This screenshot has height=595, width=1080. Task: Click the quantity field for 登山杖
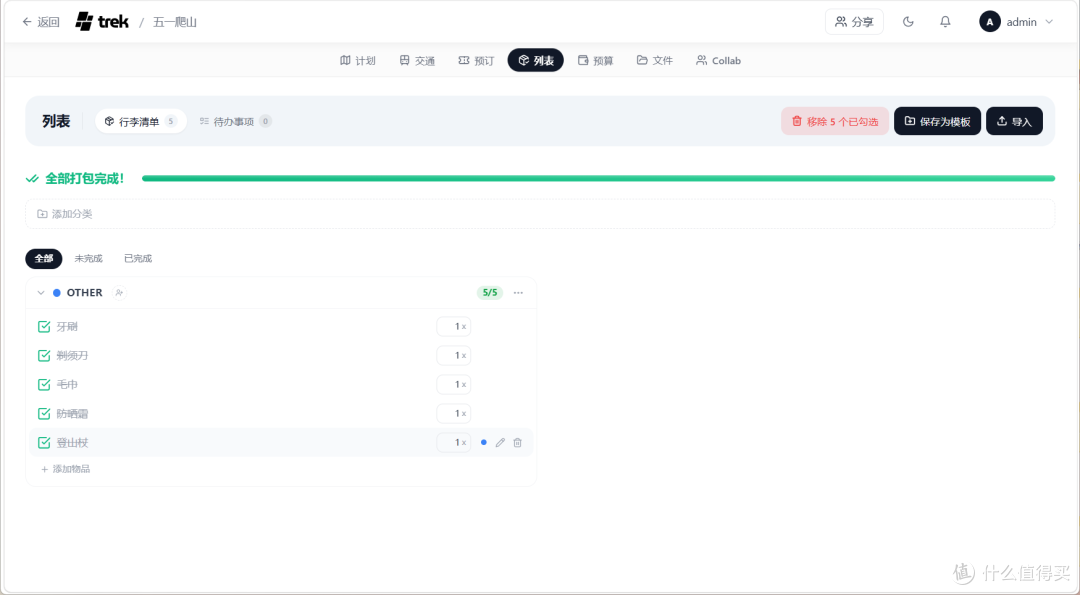pos(454,442)
